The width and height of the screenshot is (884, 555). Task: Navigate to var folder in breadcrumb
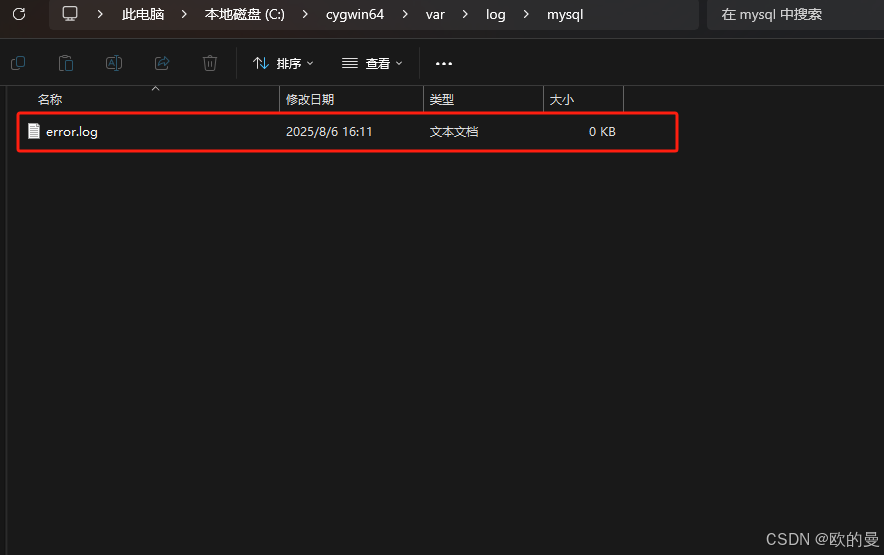click(x=435, y=15)
